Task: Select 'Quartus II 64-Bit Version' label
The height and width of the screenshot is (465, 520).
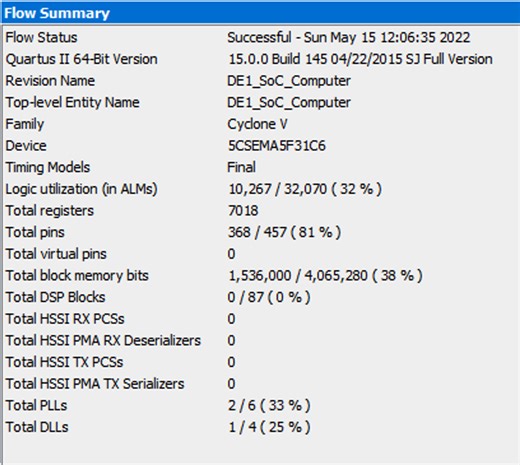Action: 81,59
